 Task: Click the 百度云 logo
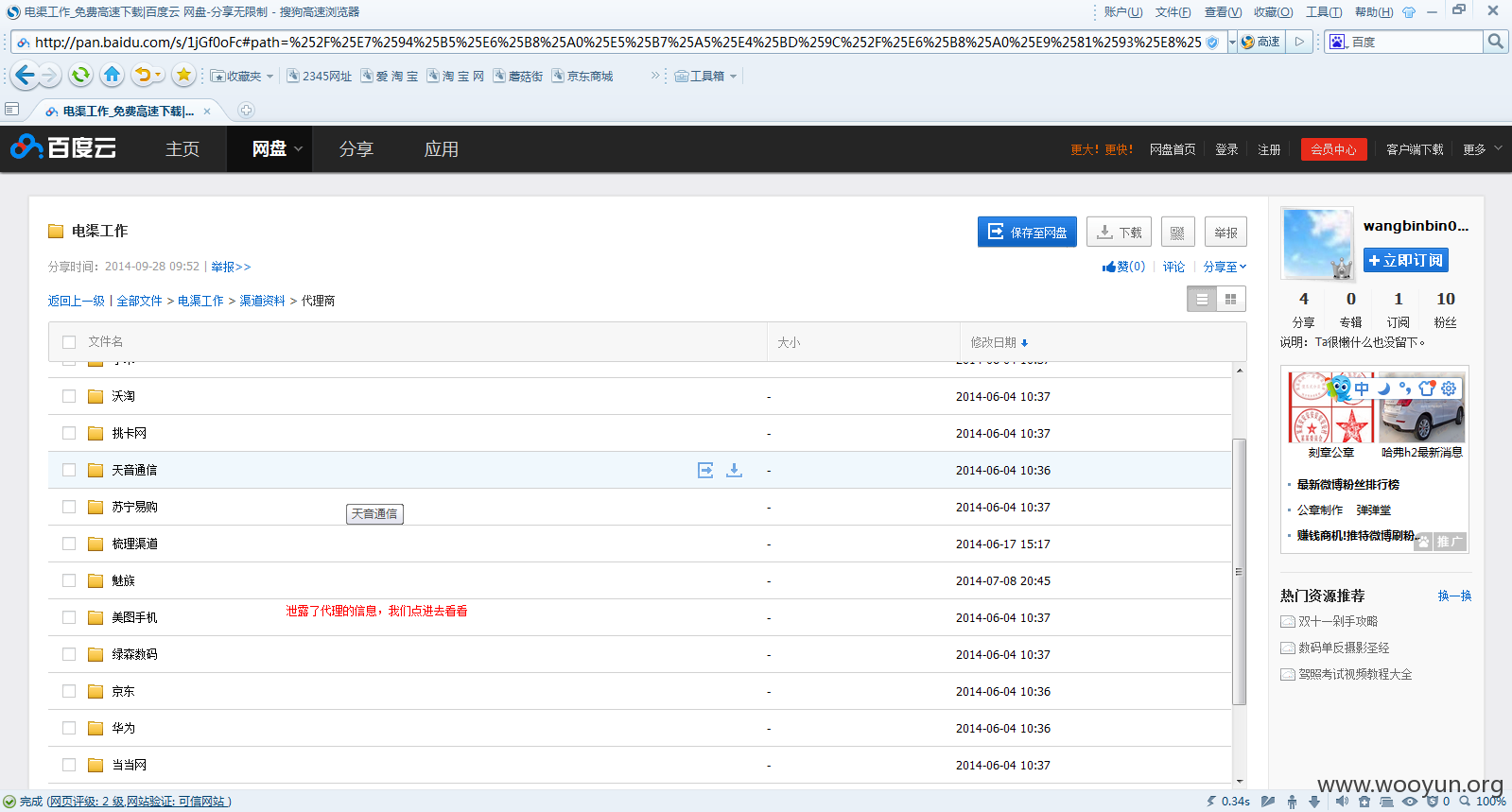[63, 147]
